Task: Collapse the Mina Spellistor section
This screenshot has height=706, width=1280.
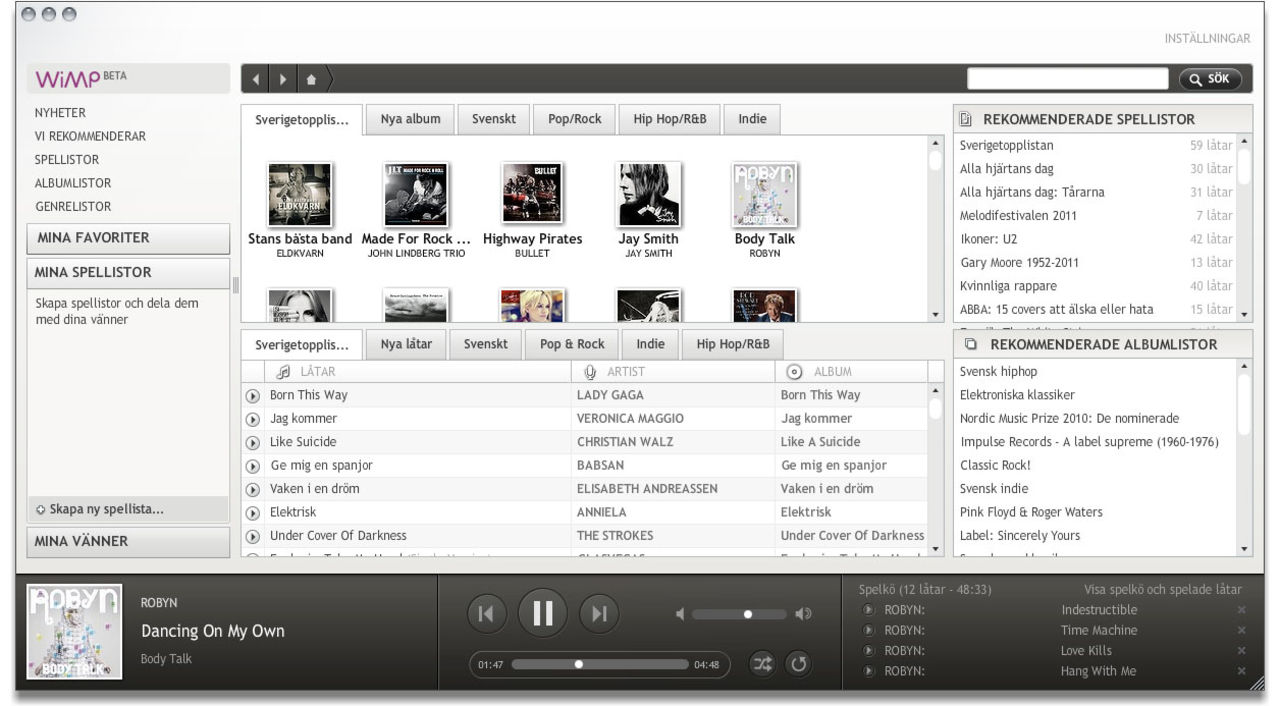Action: tap(128, 272)
